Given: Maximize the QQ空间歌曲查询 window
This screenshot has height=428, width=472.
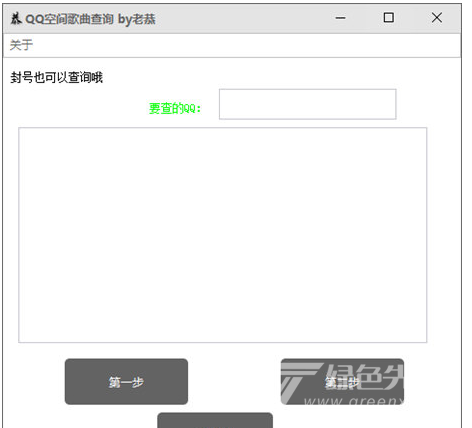Looking at the screenshot, I should coord(388,18).
